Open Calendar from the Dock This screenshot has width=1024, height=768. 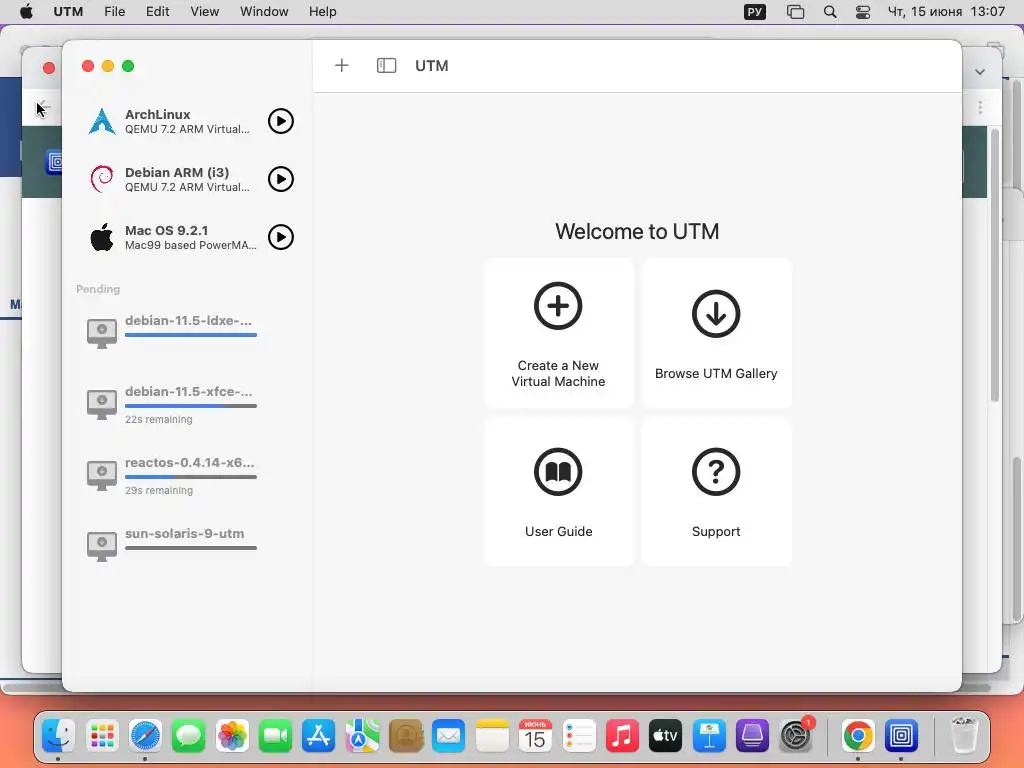coord(535,736)
